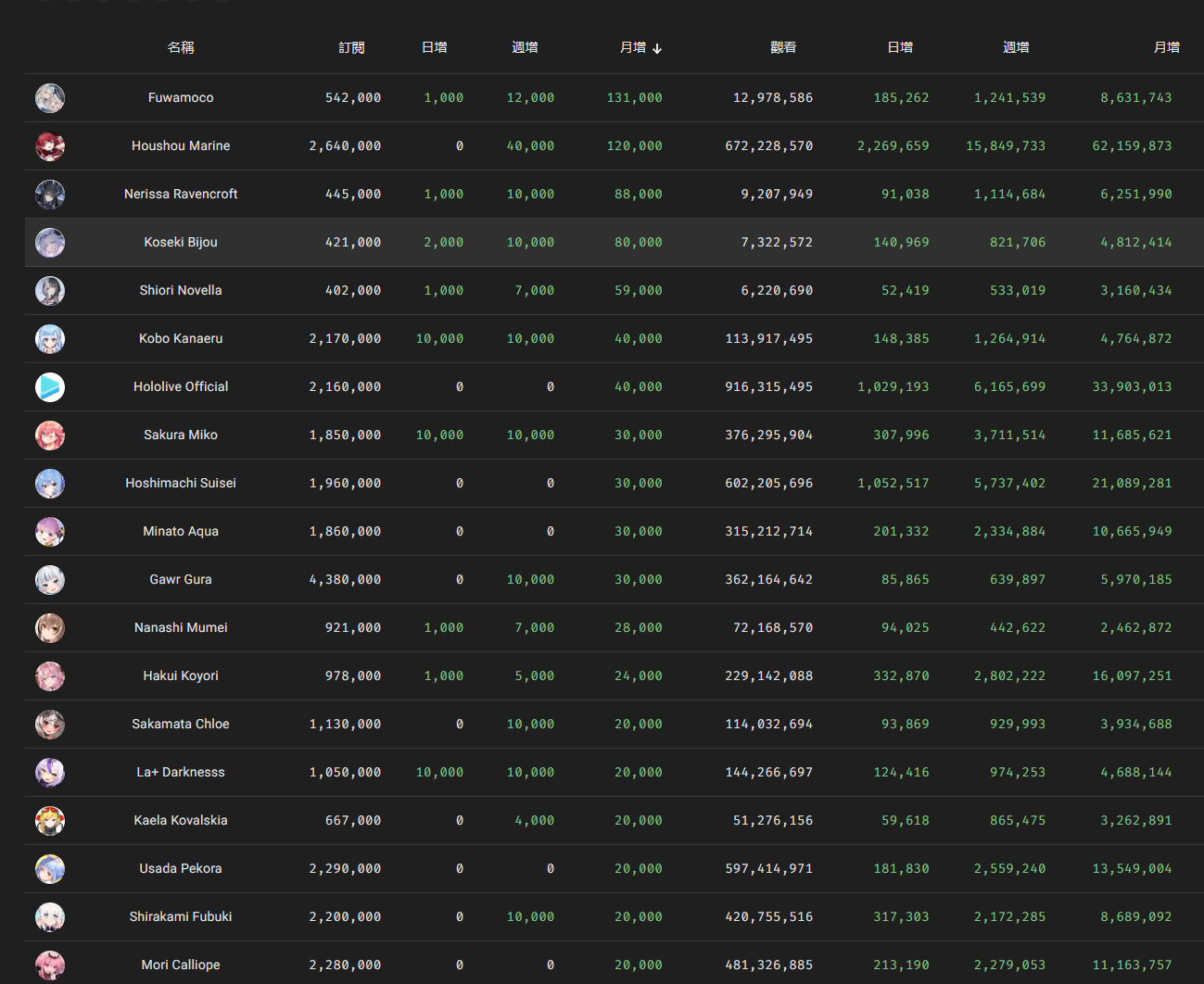This screenshot has width=1204, height=984.
Task: Sort by subscribers 日增 daily column
Action: click(435, 47)
